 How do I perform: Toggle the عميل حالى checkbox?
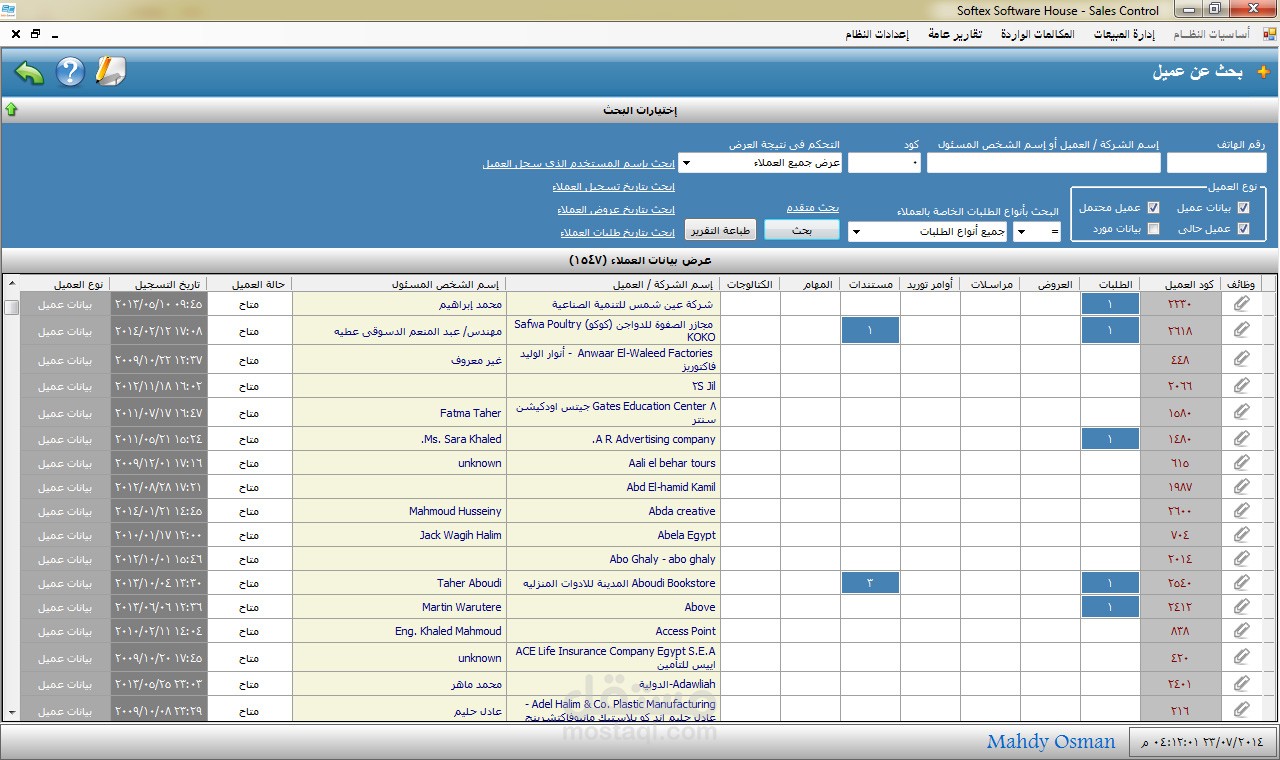click(x=1243, y=228)
